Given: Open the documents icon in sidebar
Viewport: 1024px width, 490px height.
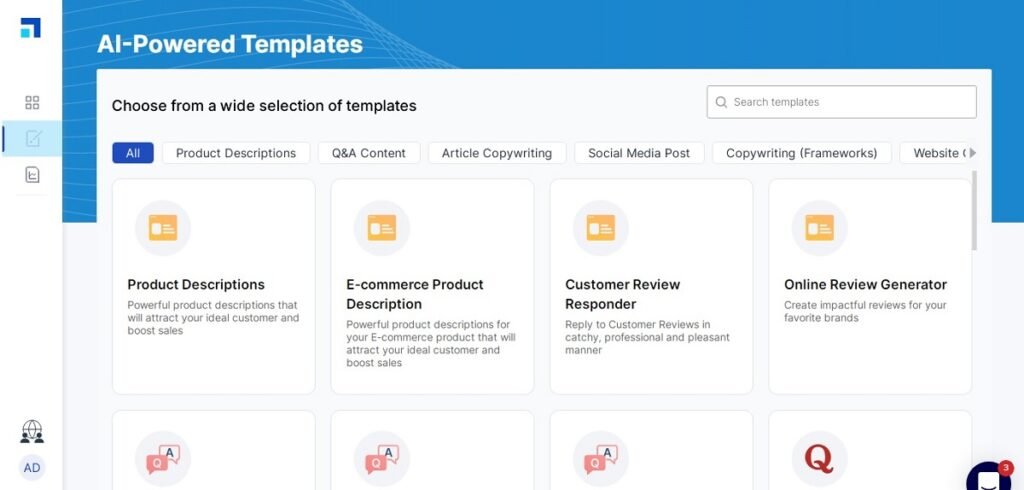Looking at the screenshot, I should [32, 175].
